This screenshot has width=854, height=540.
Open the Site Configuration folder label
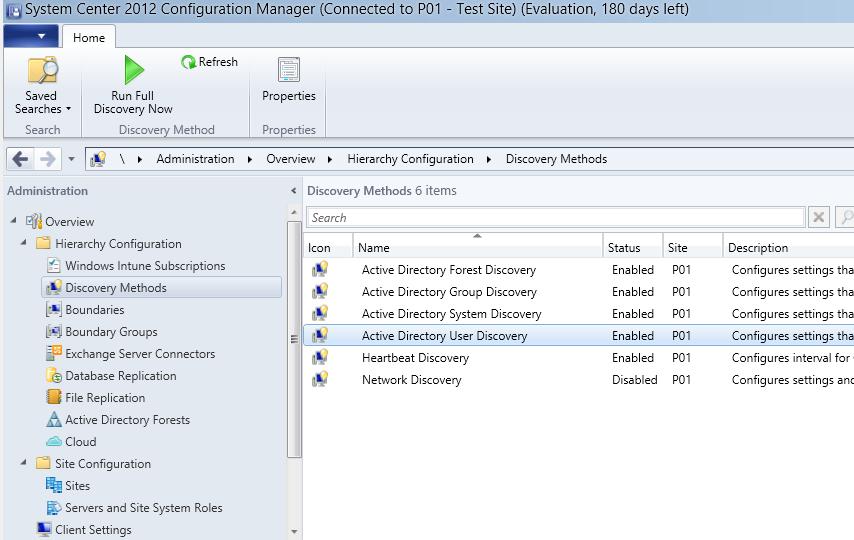103,464
